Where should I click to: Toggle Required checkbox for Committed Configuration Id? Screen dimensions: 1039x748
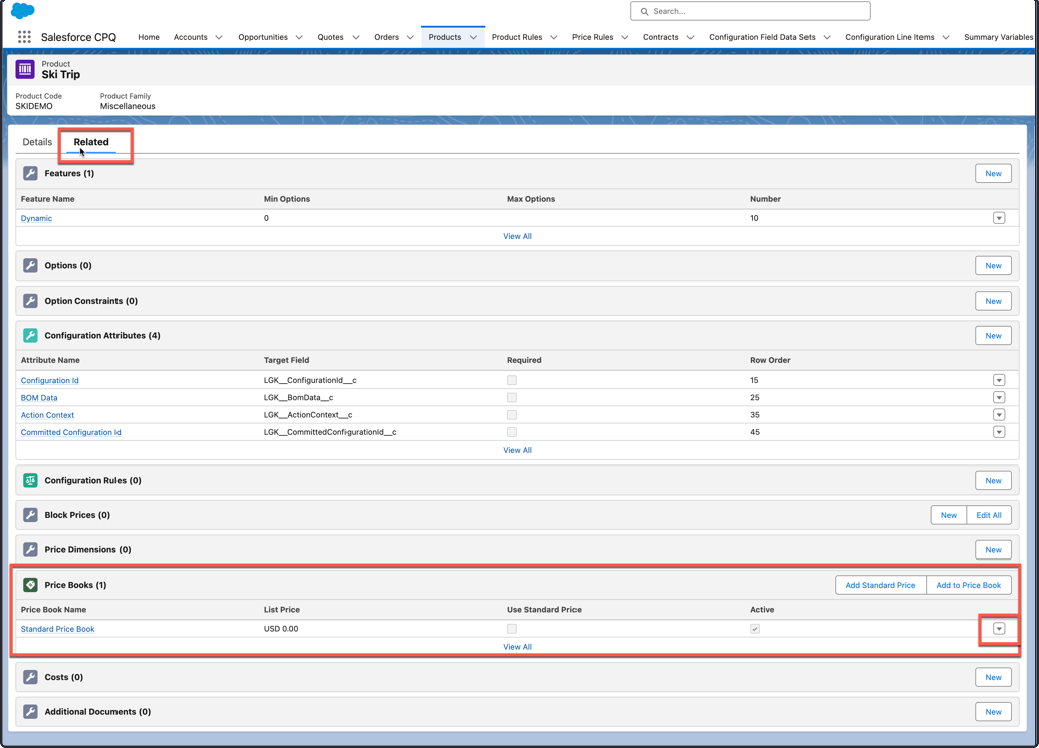[512, 432]
